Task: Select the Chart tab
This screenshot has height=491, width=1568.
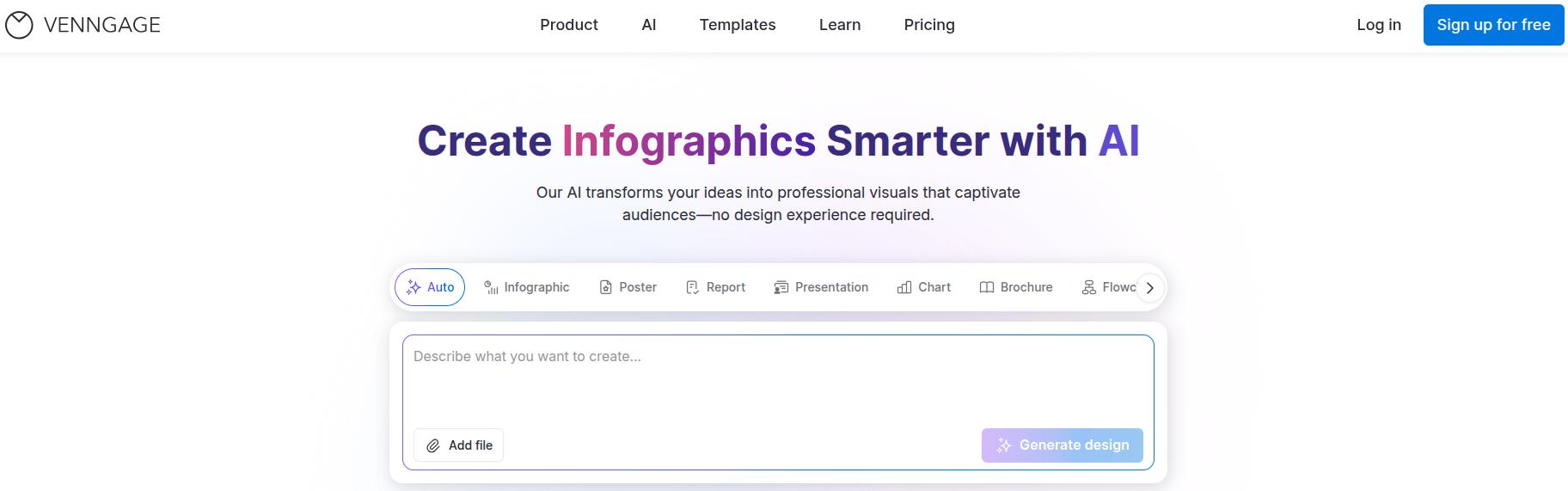Action: click(x=924, y=287)
